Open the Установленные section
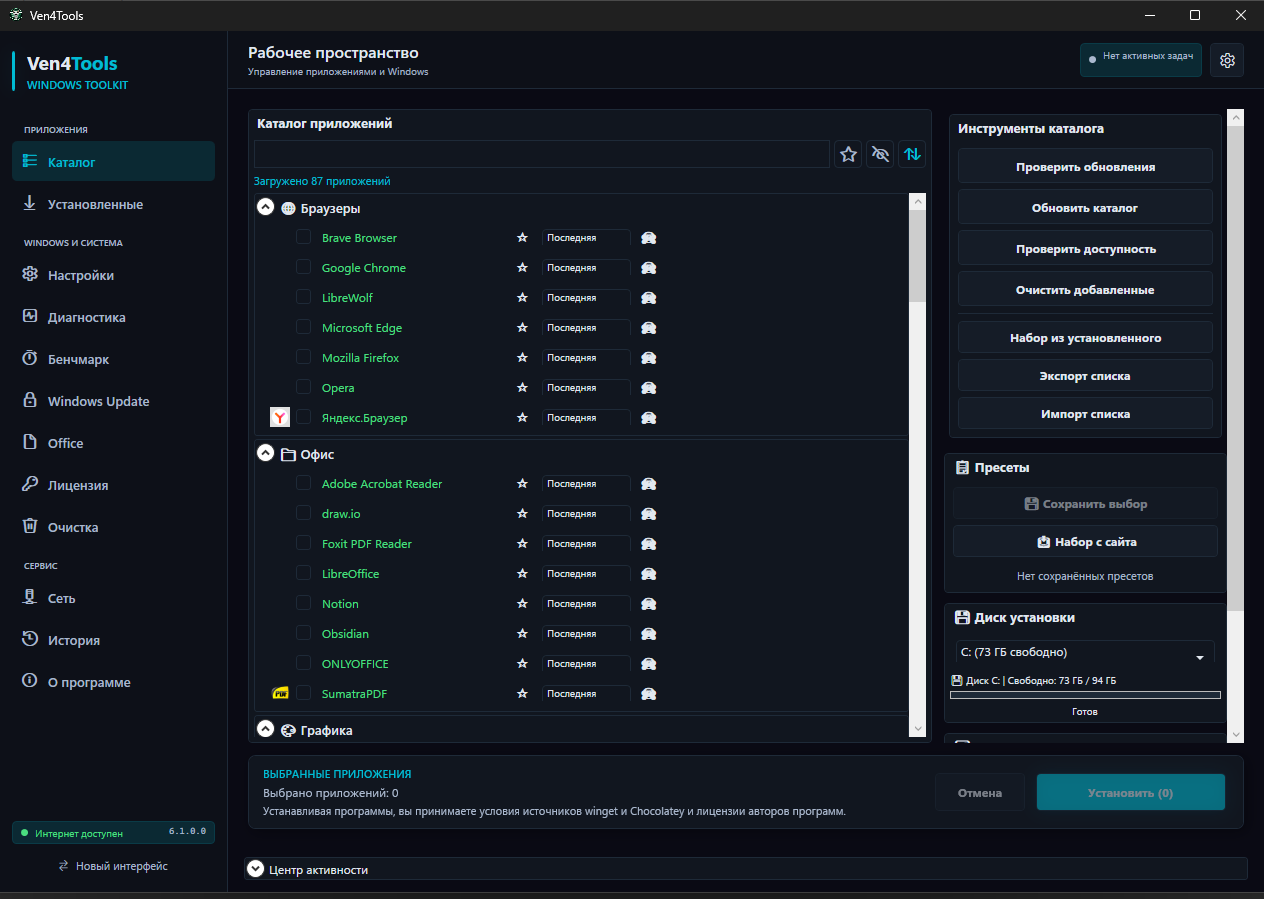This screenshot has width=1264, height=899. click(x=113, y=204)
